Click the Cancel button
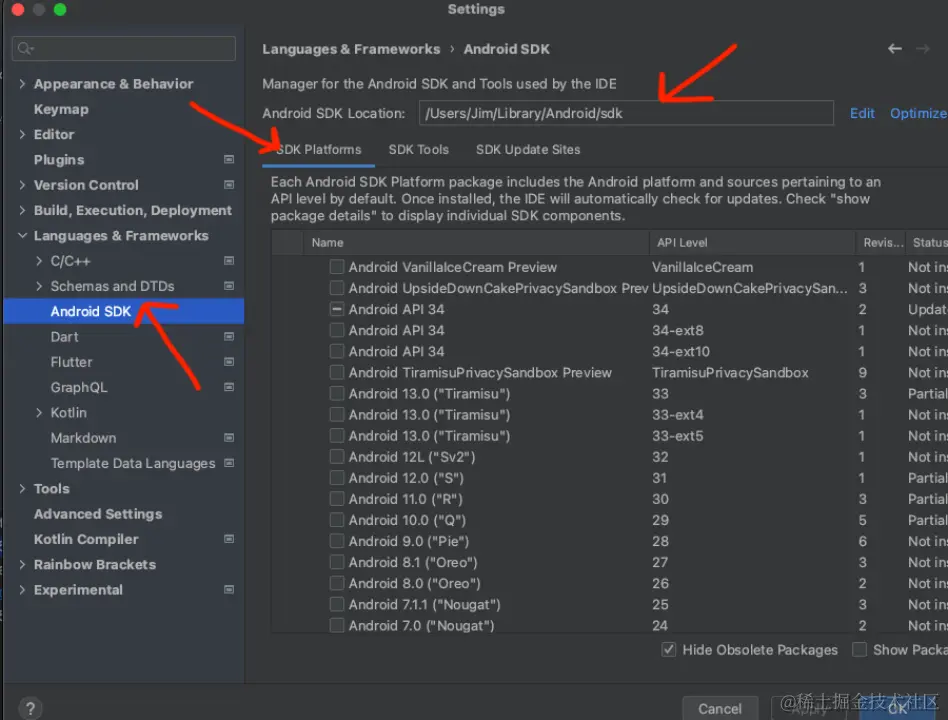948x720 pixels. coord(719,709)
